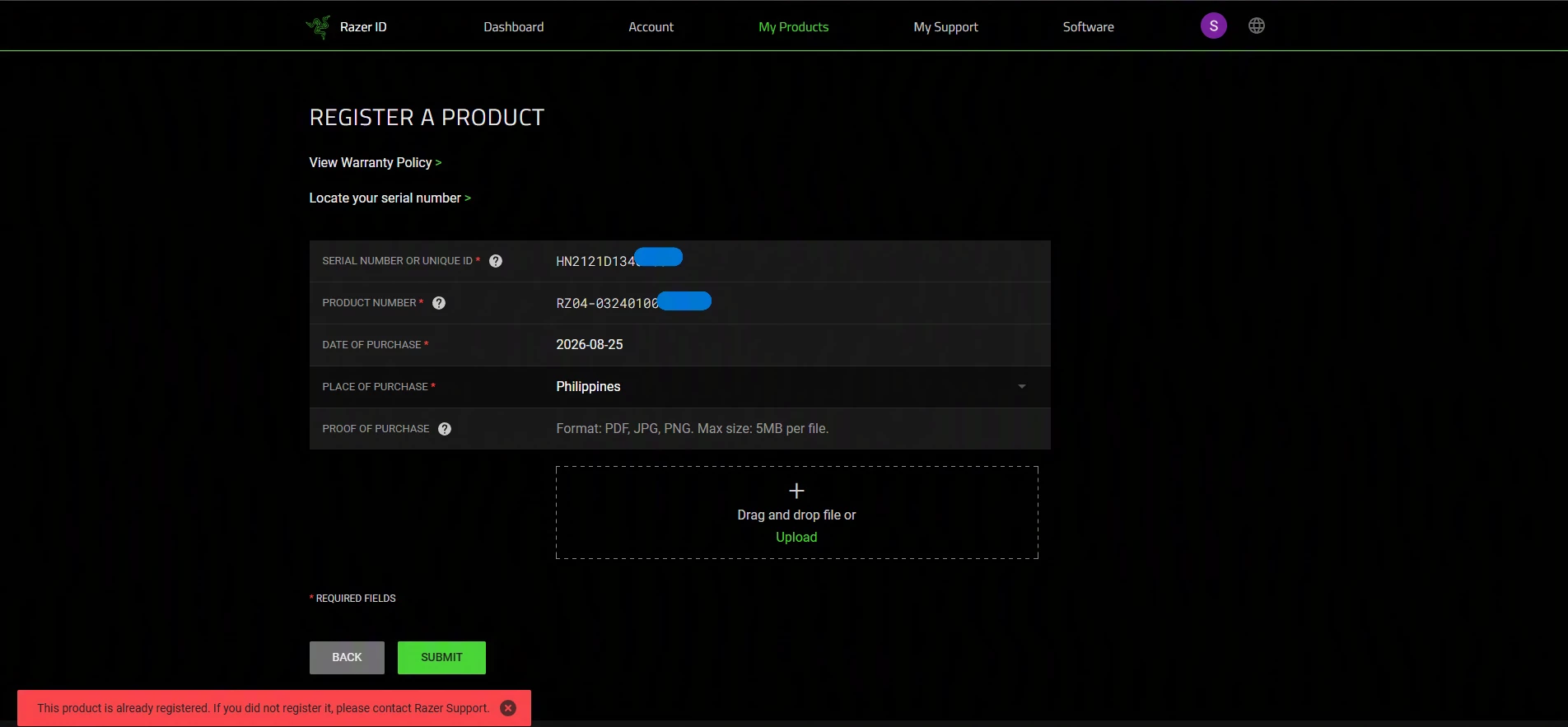Click the 'REGISTER A PRODUCT' heading
The height and width of the screenshot is (727, 1568).
click(x=427, y=118)
